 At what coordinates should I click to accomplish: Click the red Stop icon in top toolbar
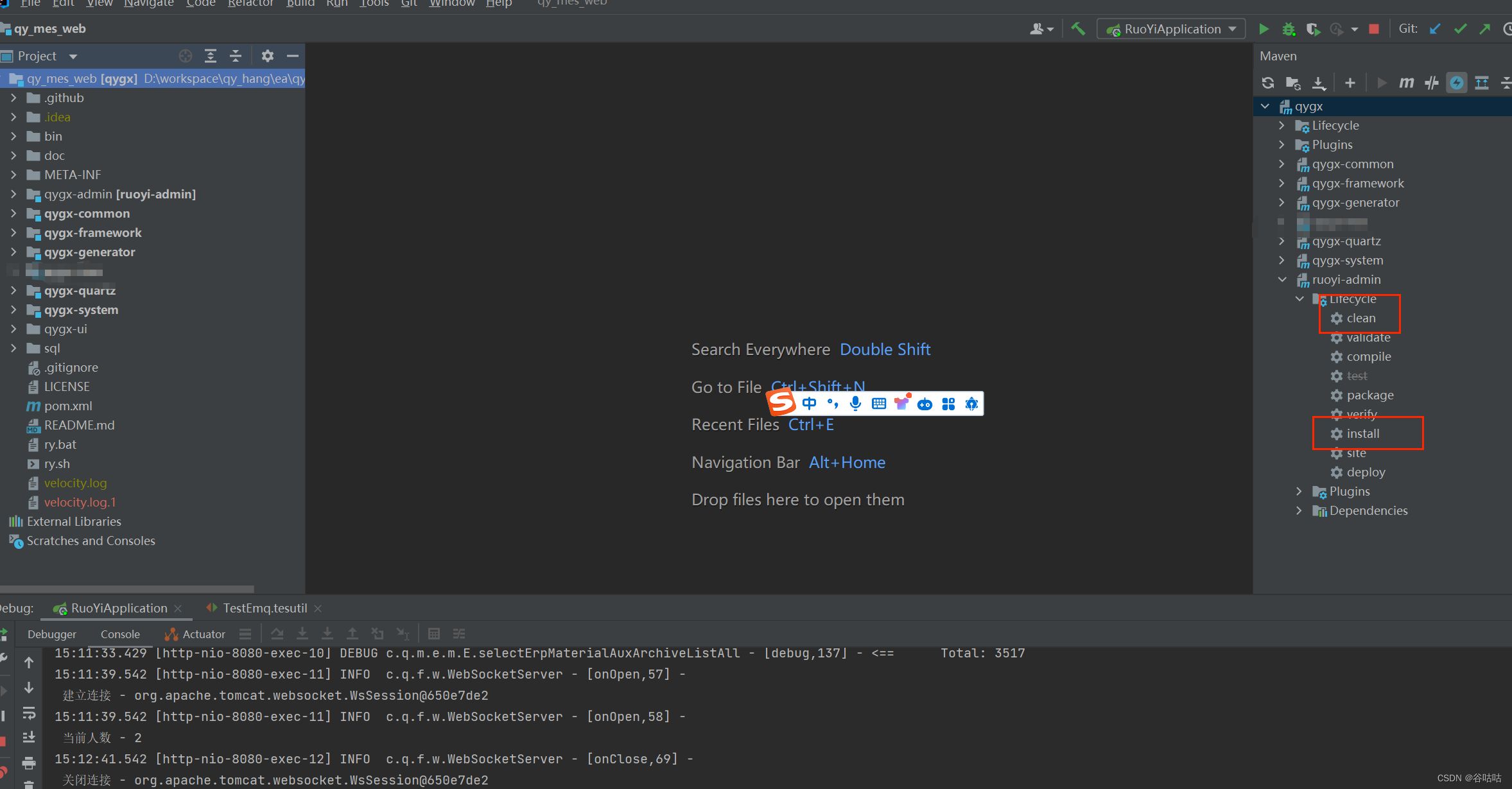[1374, 29]
